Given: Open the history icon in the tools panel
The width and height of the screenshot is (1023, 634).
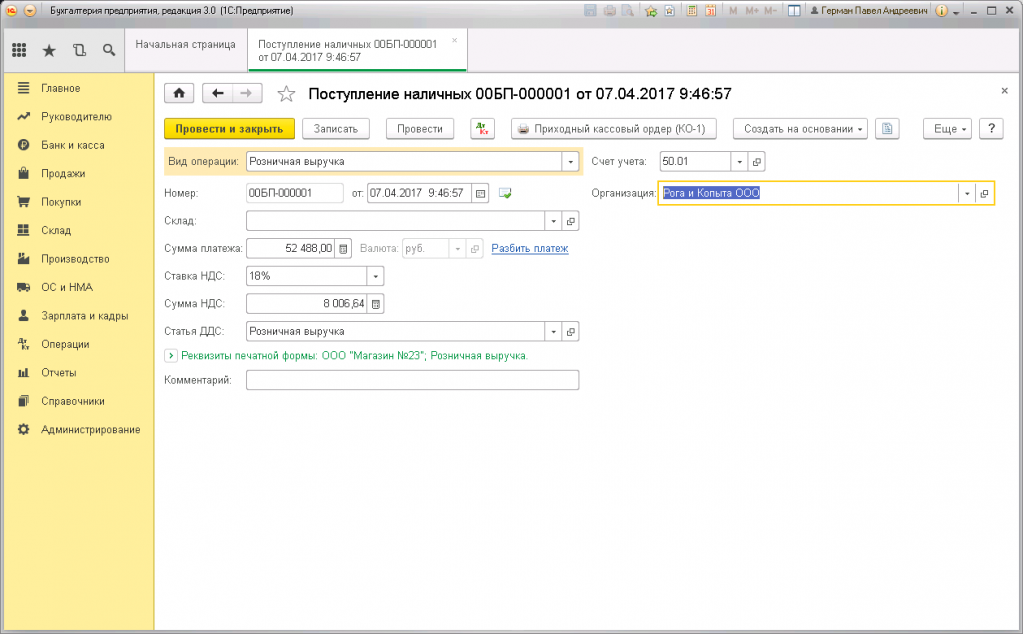Looking at the screenshot, I should tap(79, 50).
